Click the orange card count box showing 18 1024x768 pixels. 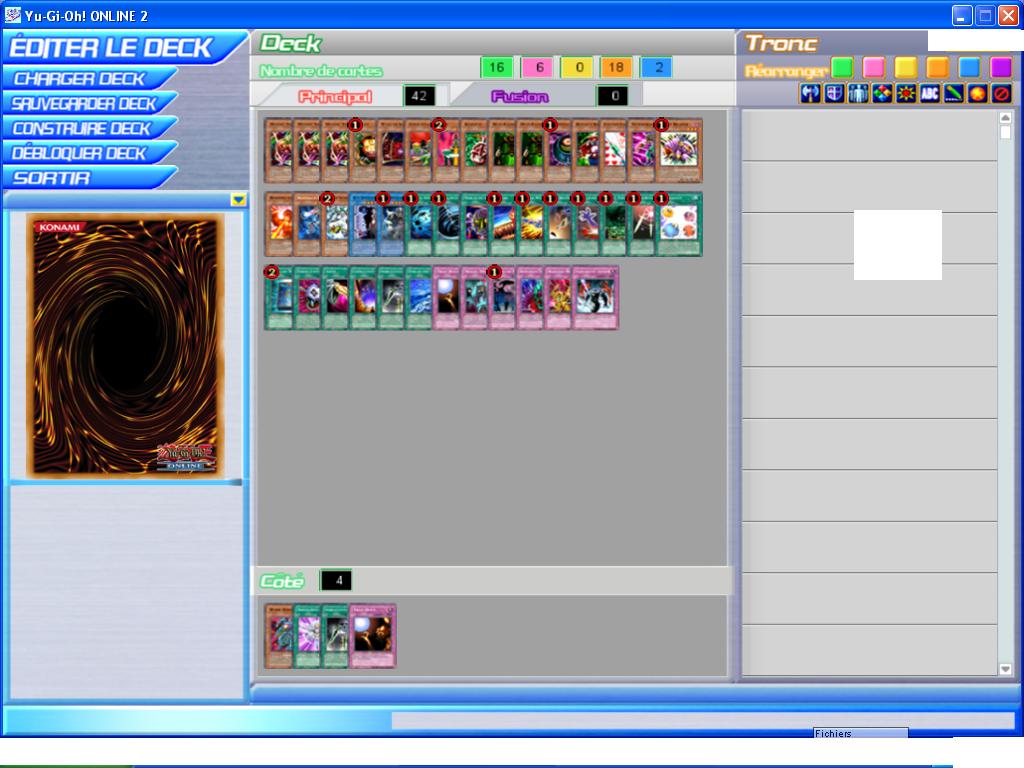tap(616, 67)
